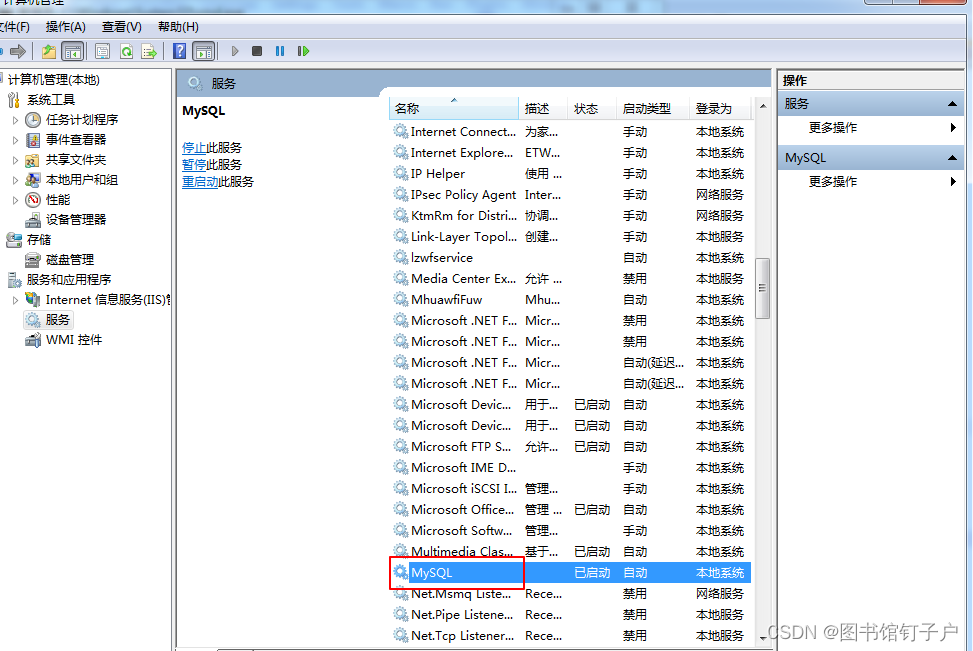
Task: Click the scroll down arrow of services list
Action: click(763, 637)
